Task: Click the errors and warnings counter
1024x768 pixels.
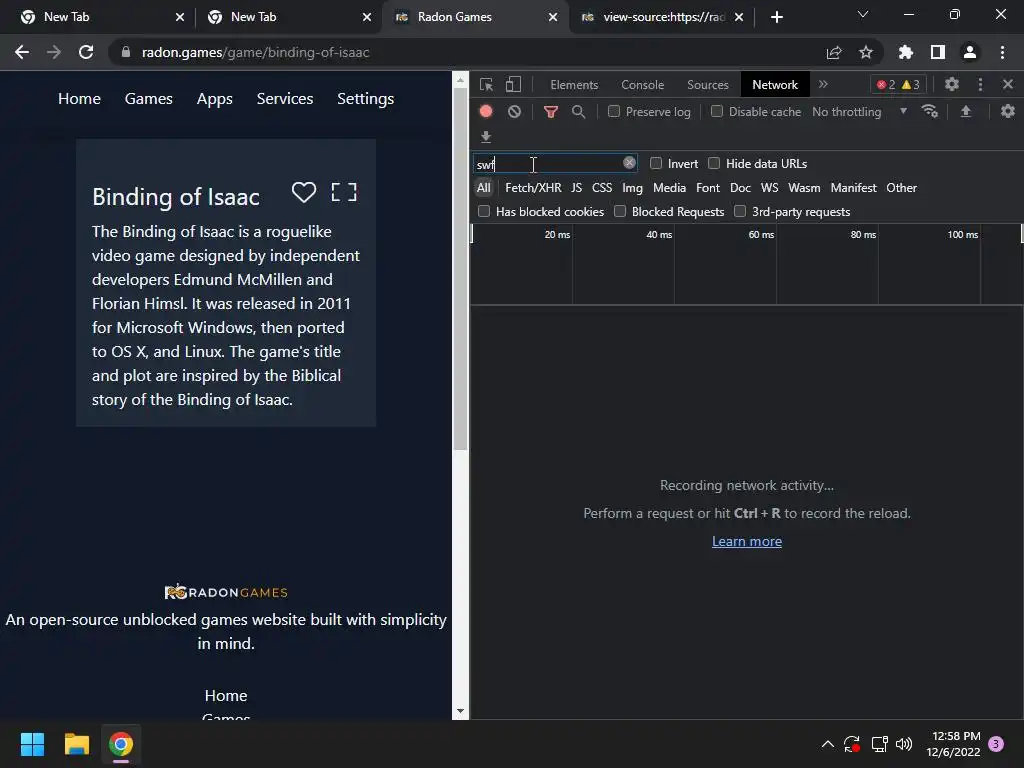Action: (899, 84)
